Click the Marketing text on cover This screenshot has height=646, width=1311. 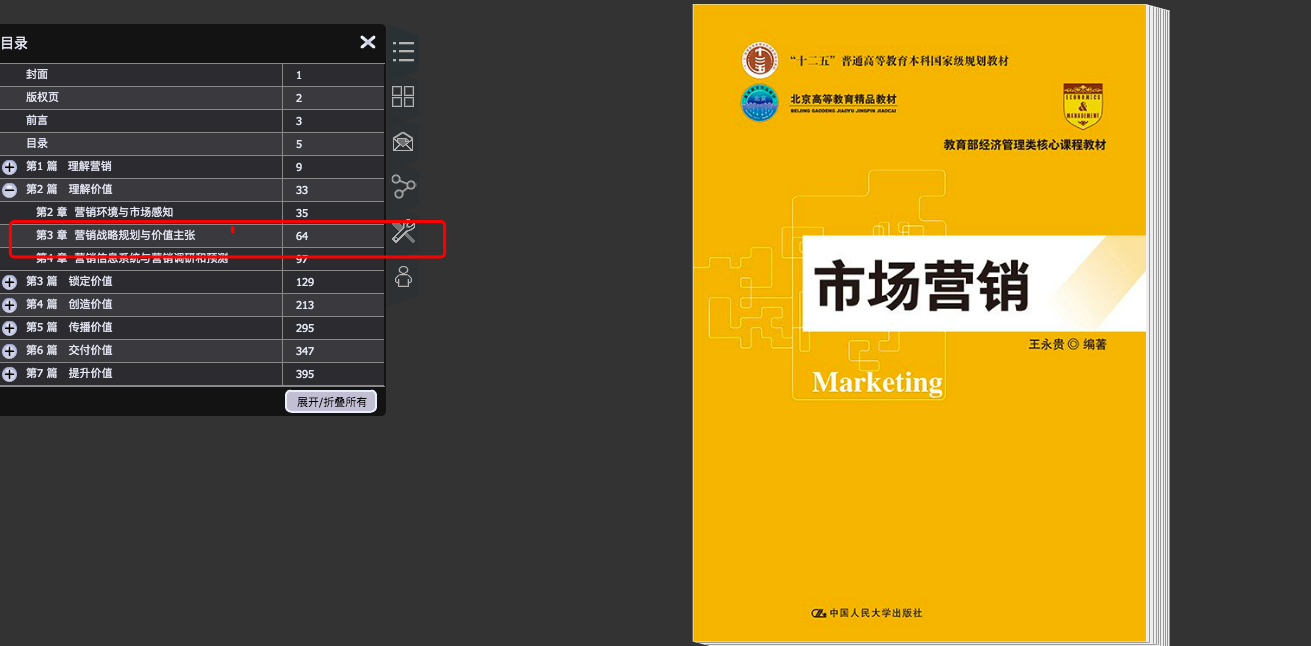877,382
